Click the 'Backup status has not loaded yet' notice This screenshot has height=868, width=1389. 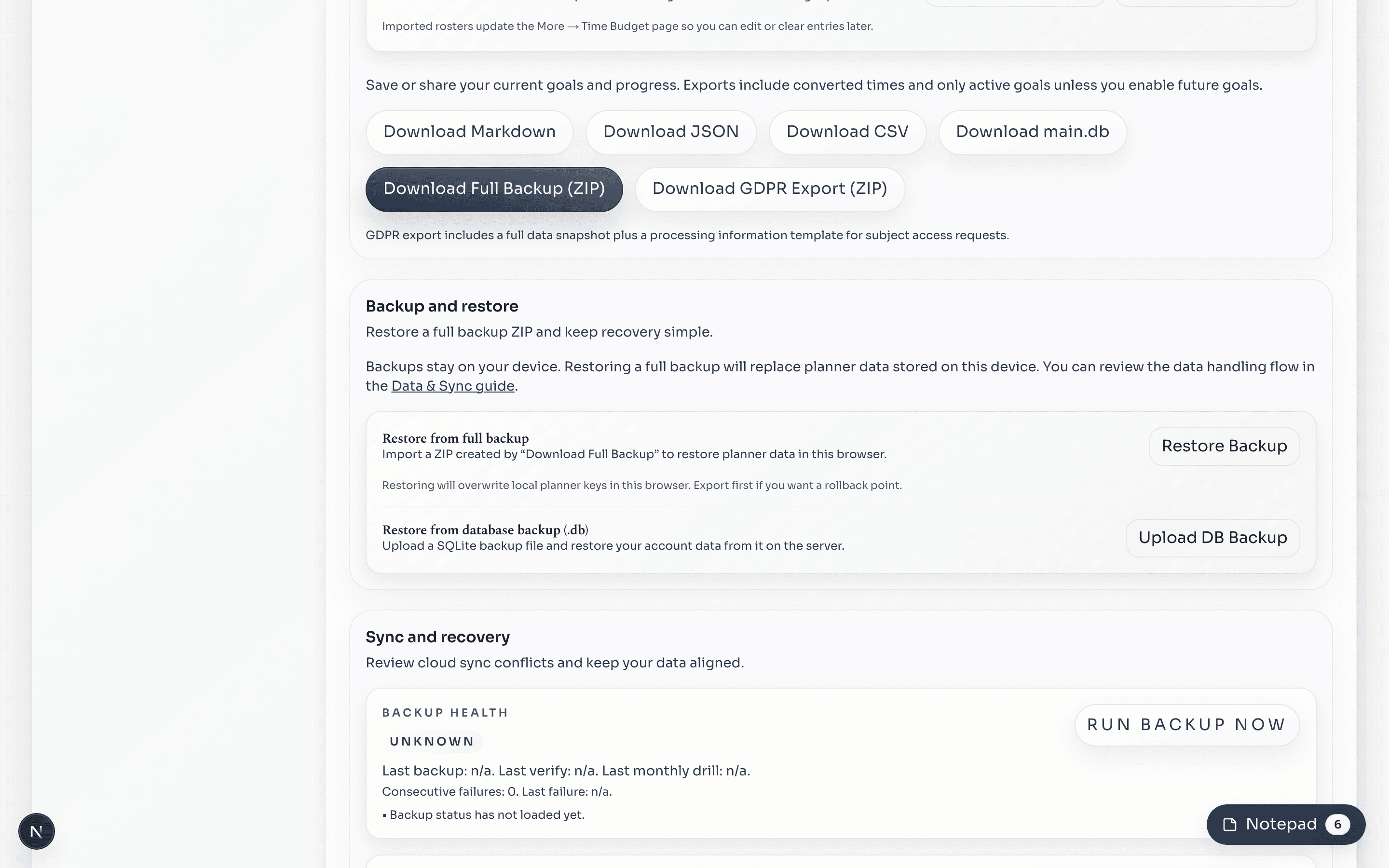tap(486, 814)
